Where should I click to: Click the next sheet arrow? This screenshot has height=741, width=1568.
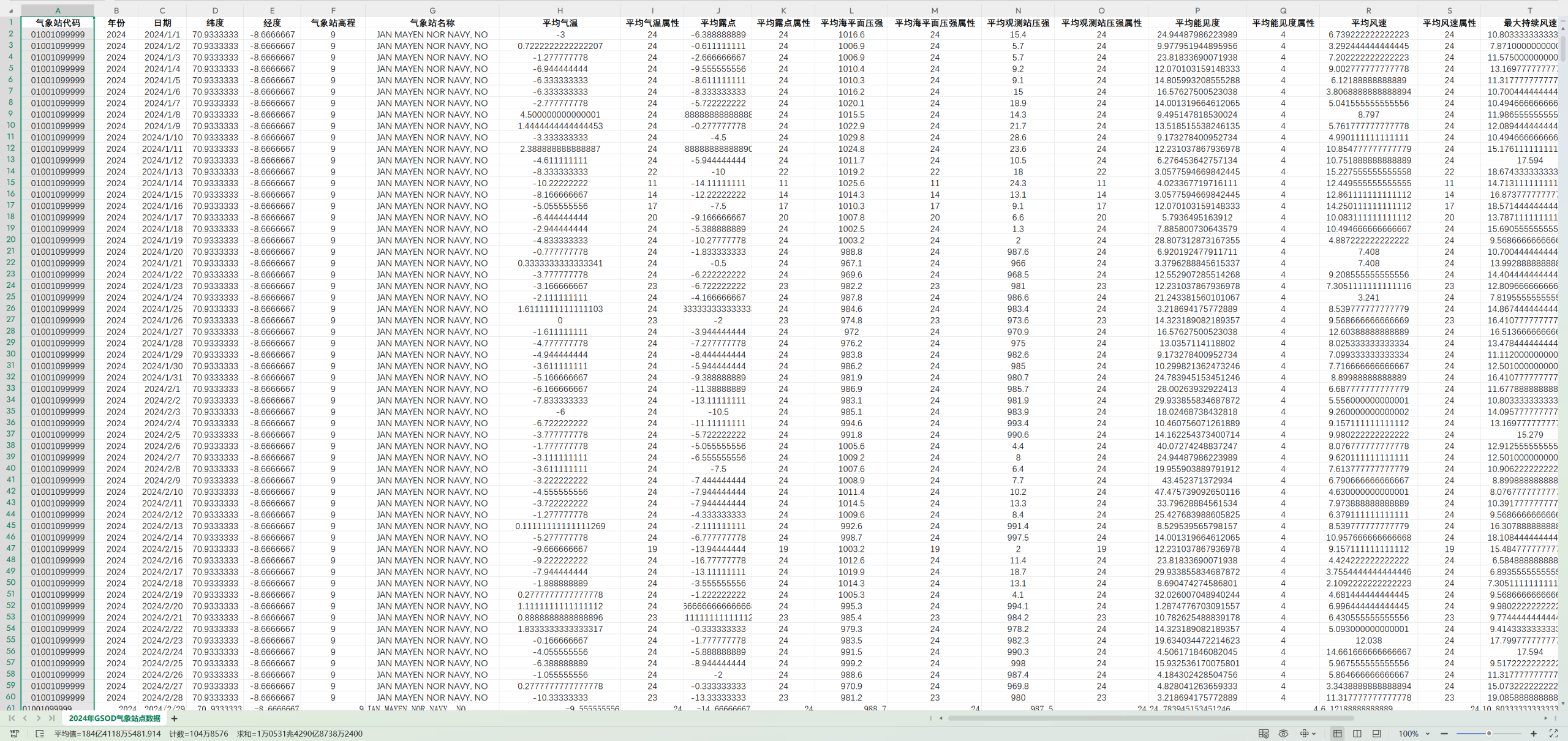pos(39,718)
